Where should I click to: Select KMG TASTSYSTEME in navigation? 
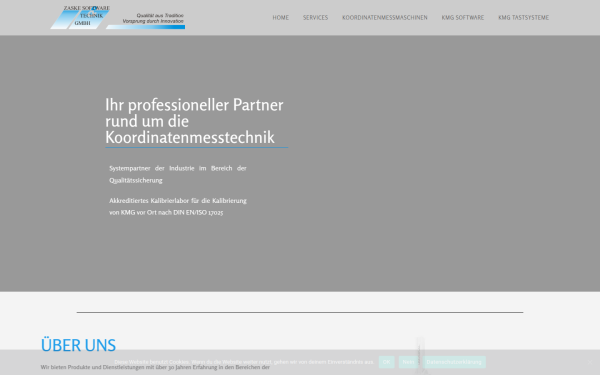(x=523, y=18)
